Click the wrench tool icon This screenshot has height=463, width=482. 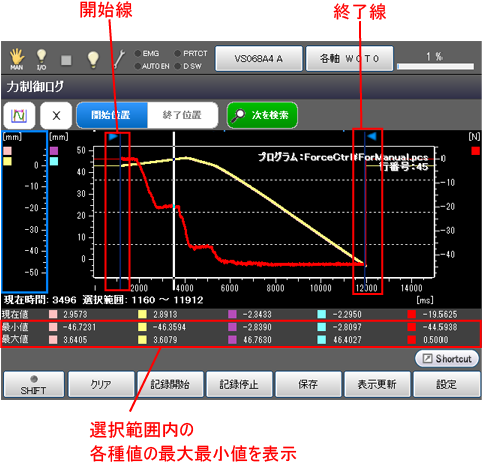(x=119, y=59)
